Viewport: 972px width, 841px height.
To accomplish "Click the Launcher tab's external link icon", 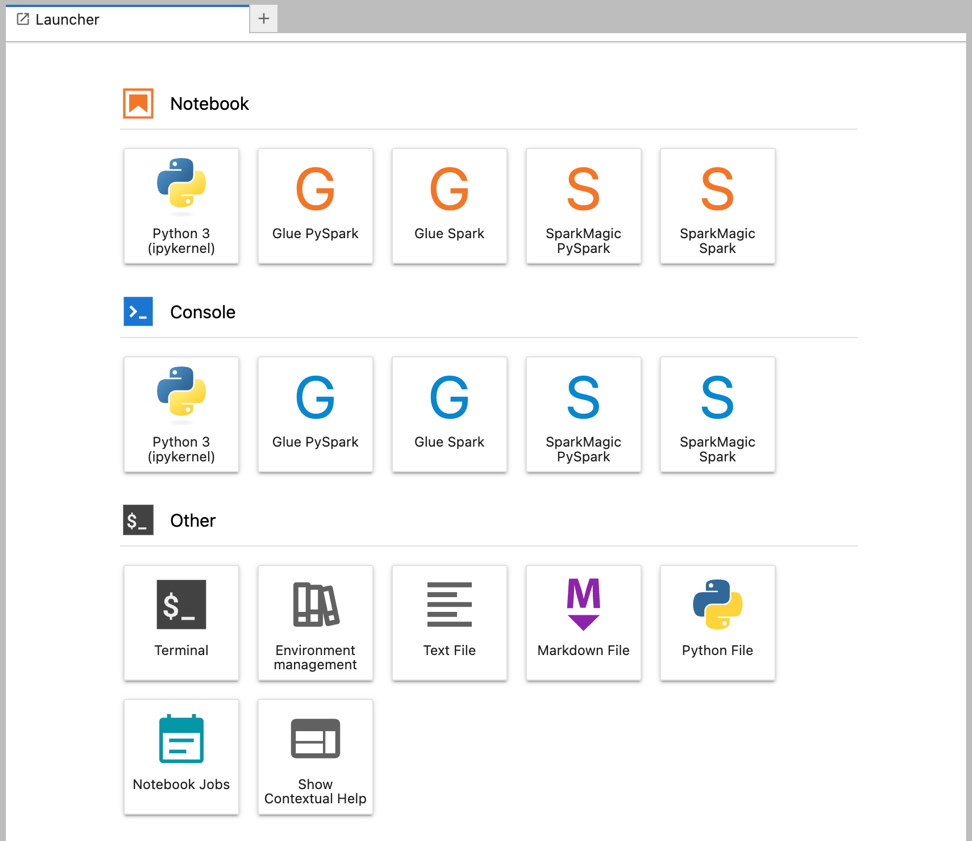I will pos(23,19).
